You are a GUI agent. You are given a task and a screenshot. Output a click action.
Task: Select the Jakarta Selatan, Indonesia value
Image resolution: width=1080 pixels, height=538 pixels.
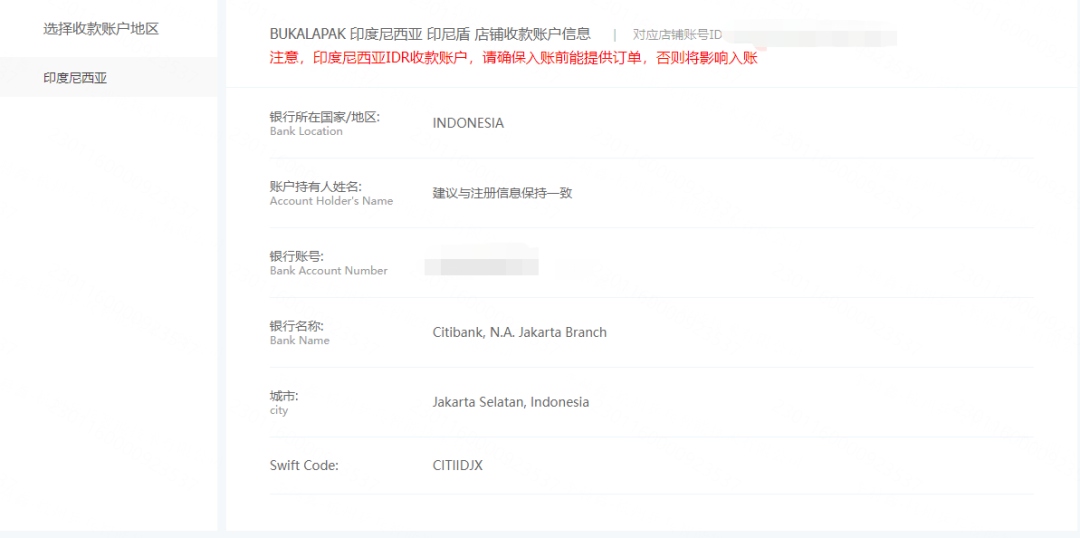(510, 402)
